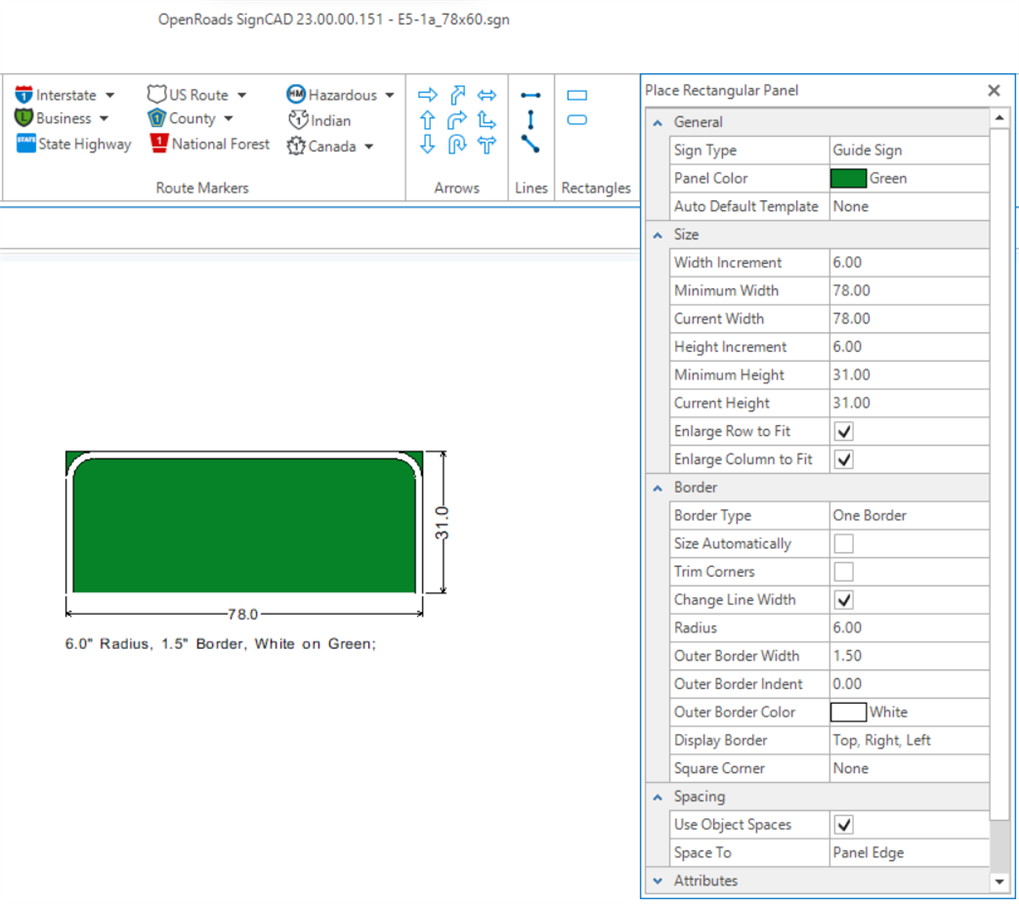The image size is (1019, 904).
Task: Choose the US Route shield icon
Action: point(157,94)
